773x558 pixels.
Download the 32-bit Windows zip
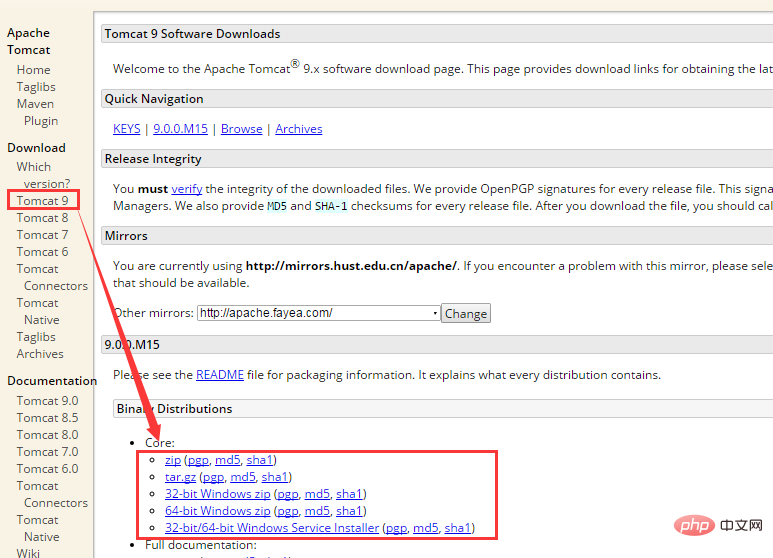[217, 494]
